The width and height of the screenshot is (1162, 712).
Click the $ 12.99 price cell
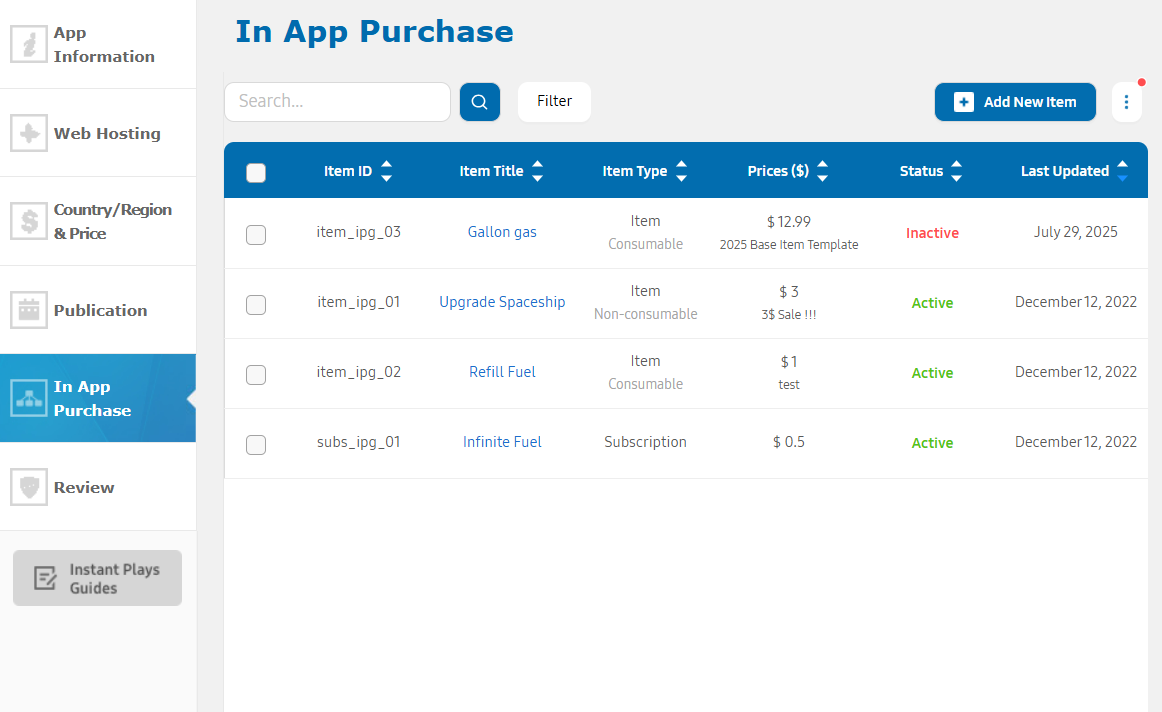[788, 222]
